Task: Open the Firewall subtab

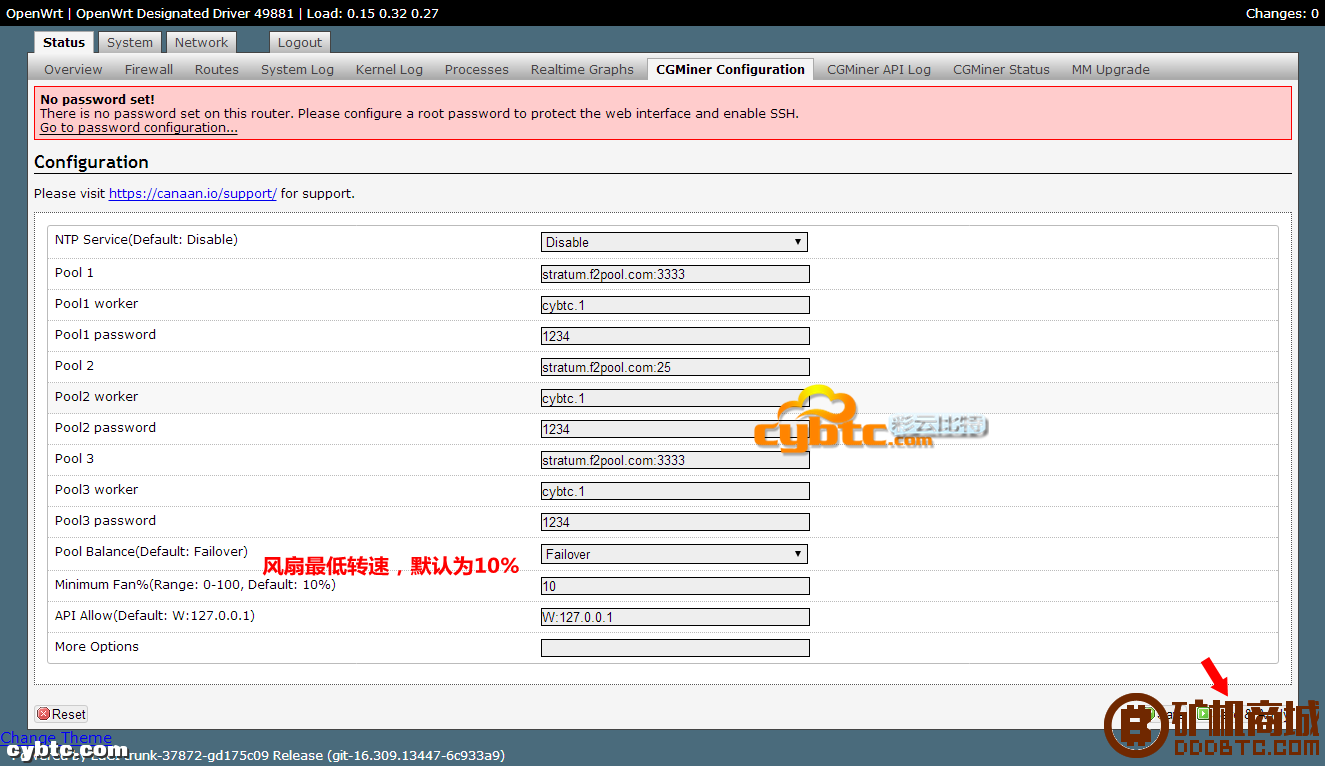Action: point(149,69)
